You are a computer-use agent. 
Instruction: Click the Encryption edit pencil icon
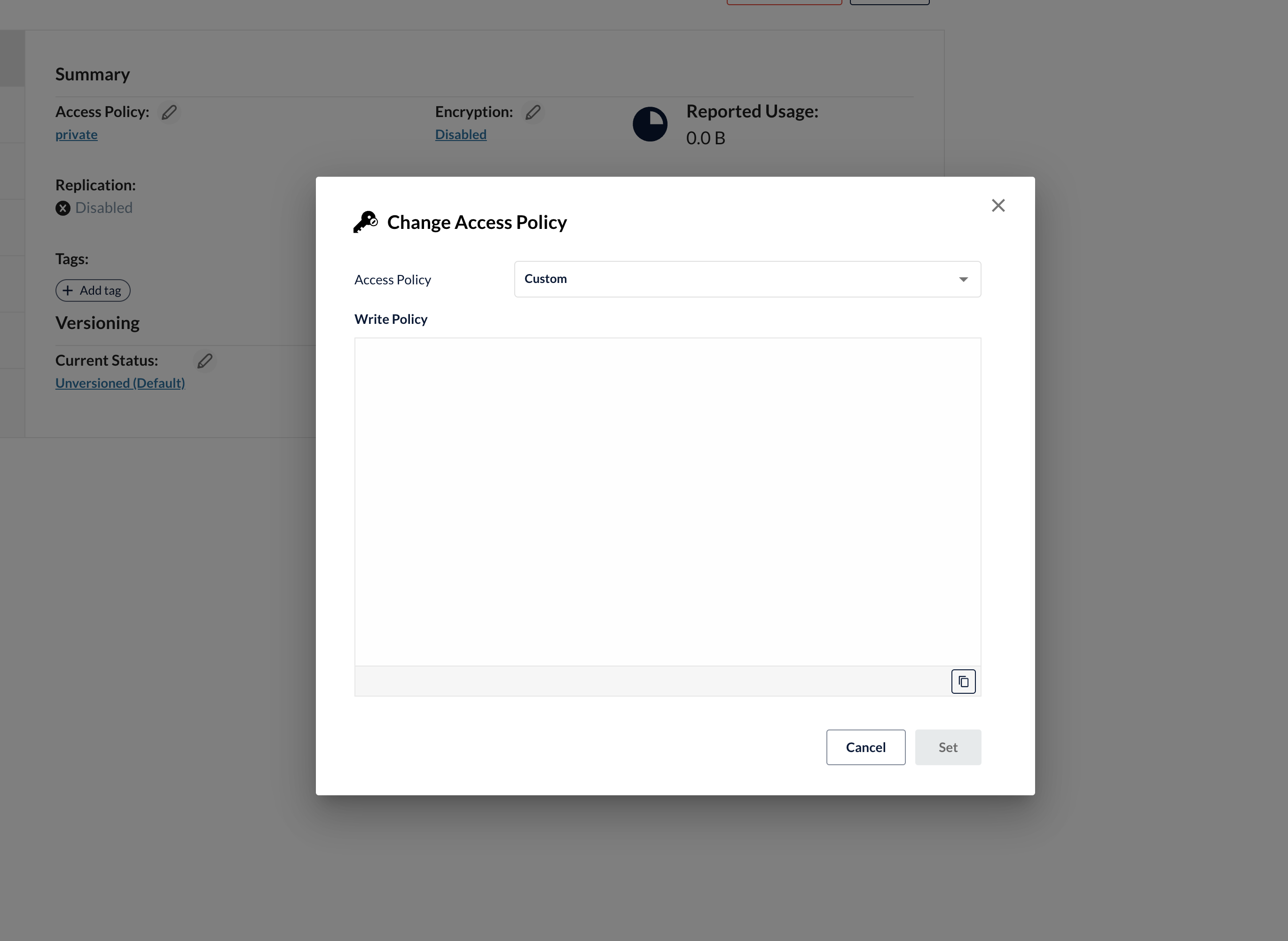(x=533, y=112)
